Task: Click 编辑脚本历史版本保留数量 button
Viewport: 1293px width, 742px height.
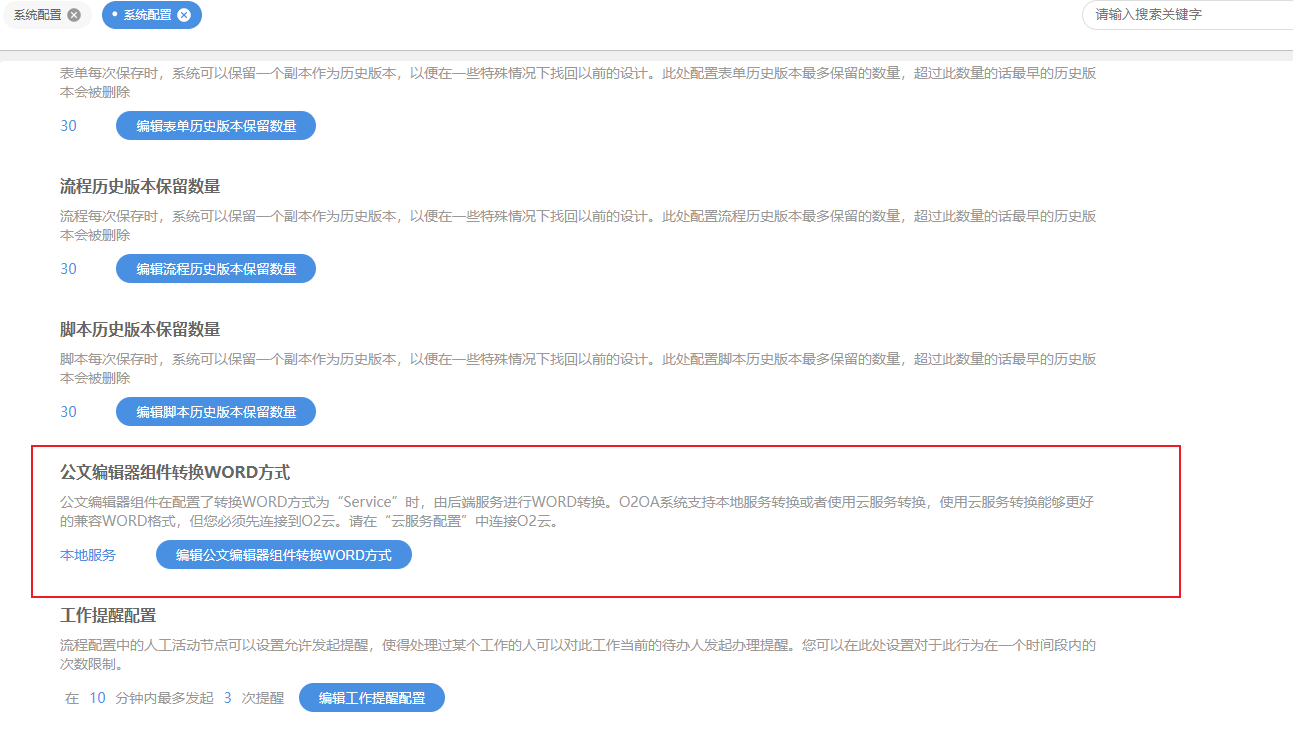Action: (216, 412)
